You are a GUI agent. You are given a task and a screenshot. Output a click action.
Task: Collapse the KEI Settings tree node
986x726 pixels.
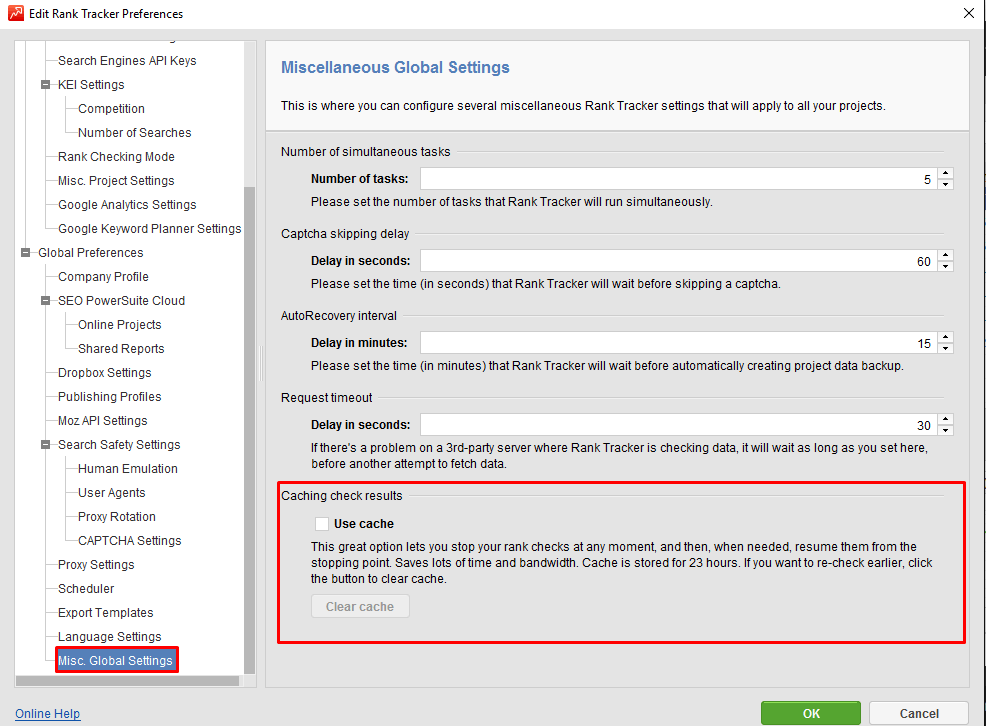coord(45,85)
